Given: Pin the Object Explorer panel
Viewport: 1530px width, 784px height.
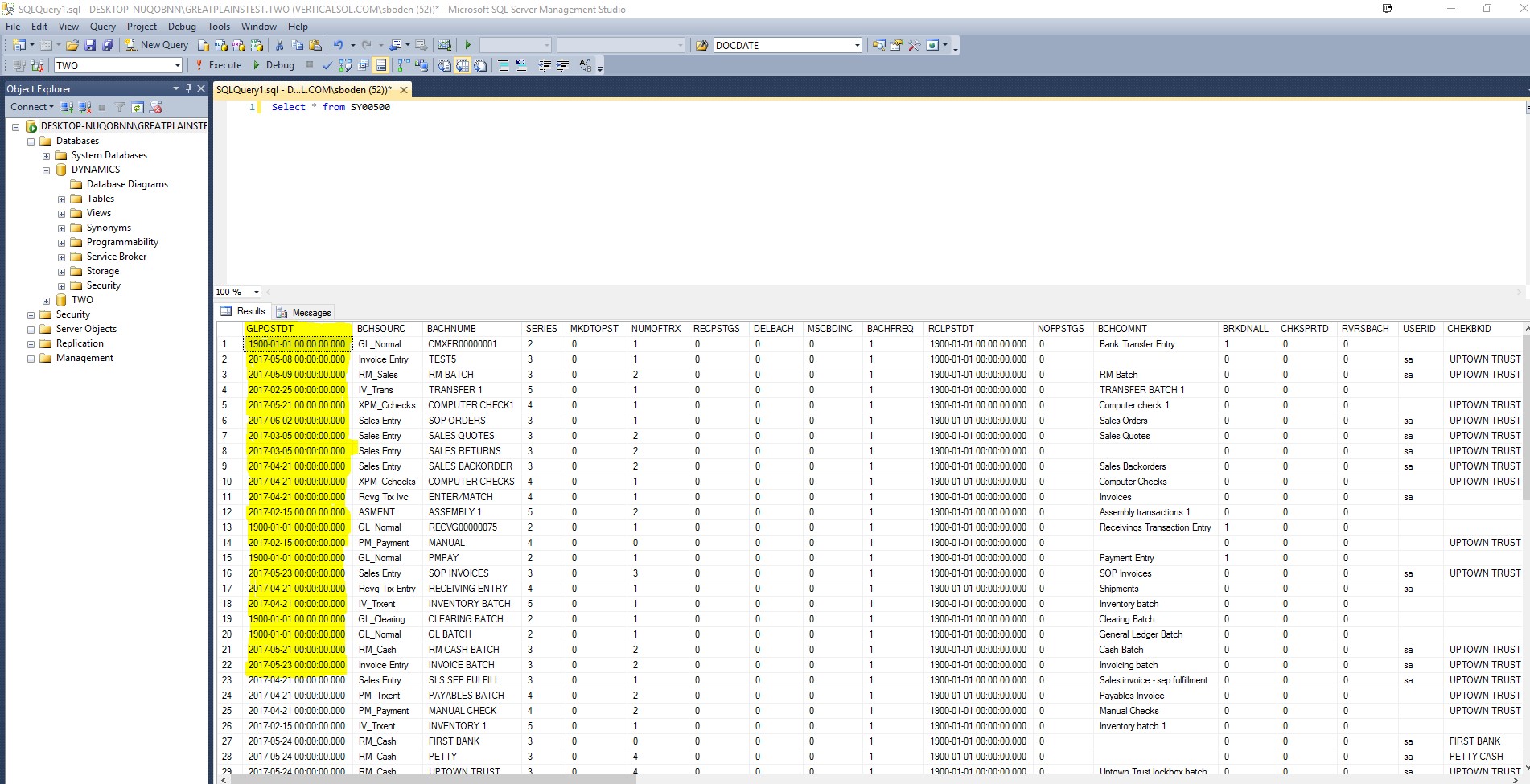Looking at the screenshot, I should point(188,88).
